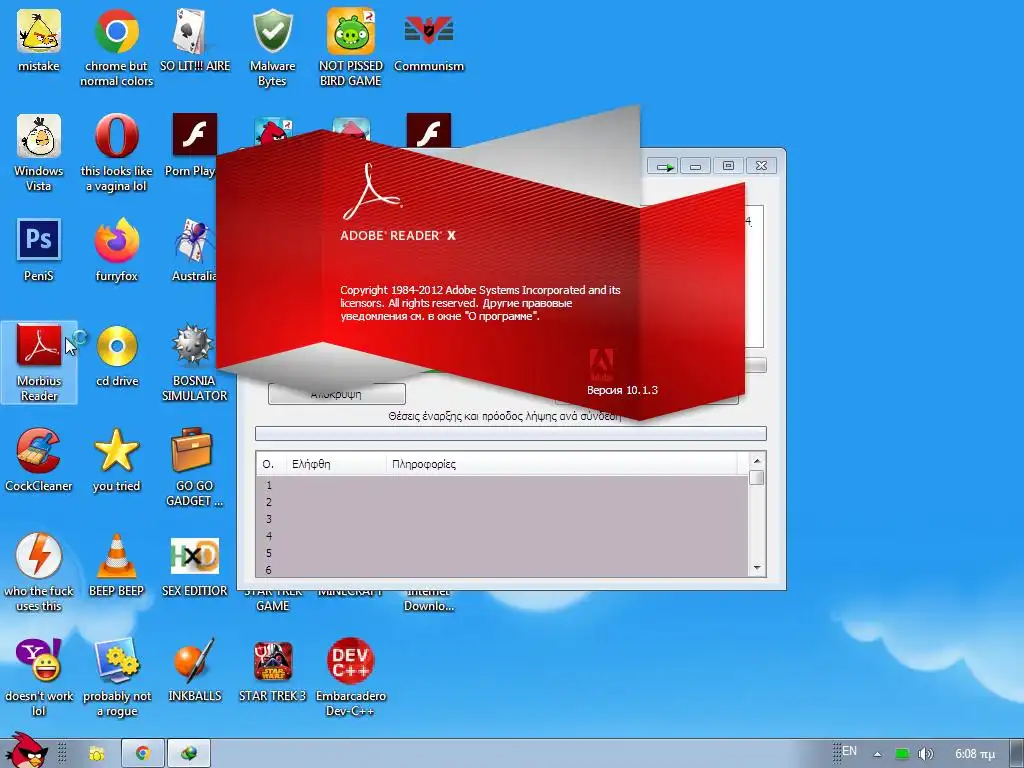This screenshot has height=768, width=1024.
Task: Click the 6:08 clock in tray
Action: point(975,754)
